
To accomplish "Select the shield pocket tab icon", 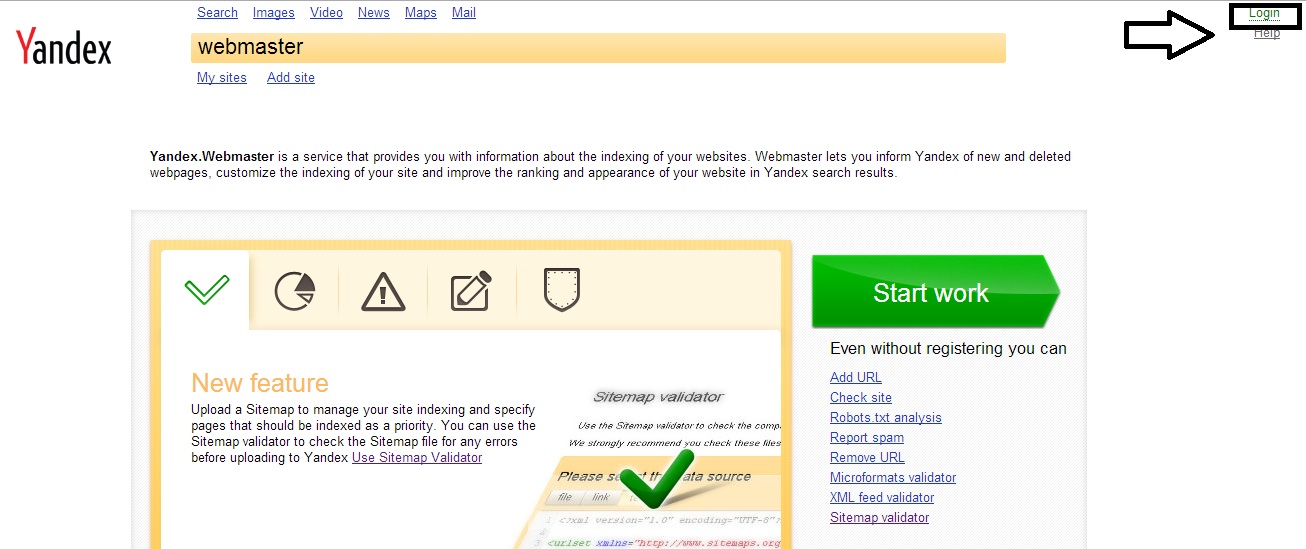I will (562, 289).
